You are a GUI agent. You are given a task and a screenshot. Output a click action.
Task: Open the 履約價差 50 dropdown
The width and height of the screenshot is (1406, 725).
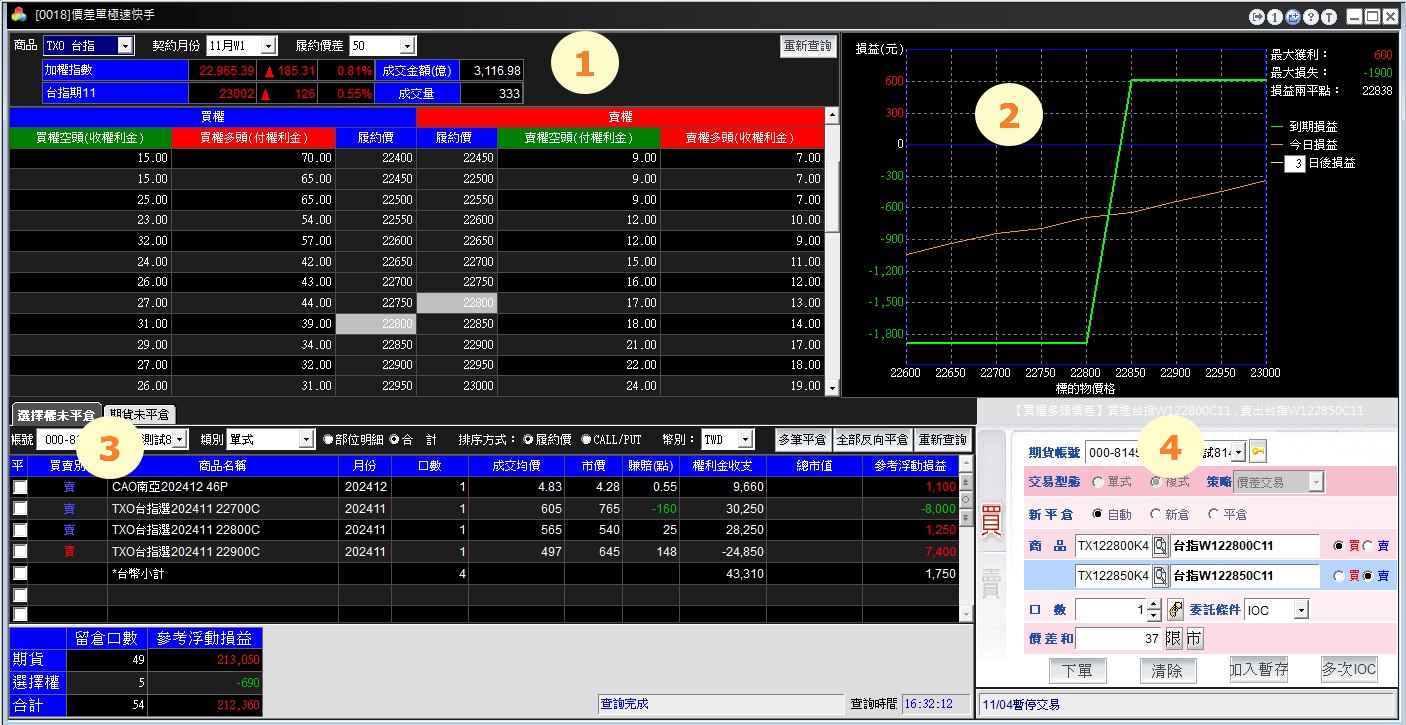[x=407, y=46]
